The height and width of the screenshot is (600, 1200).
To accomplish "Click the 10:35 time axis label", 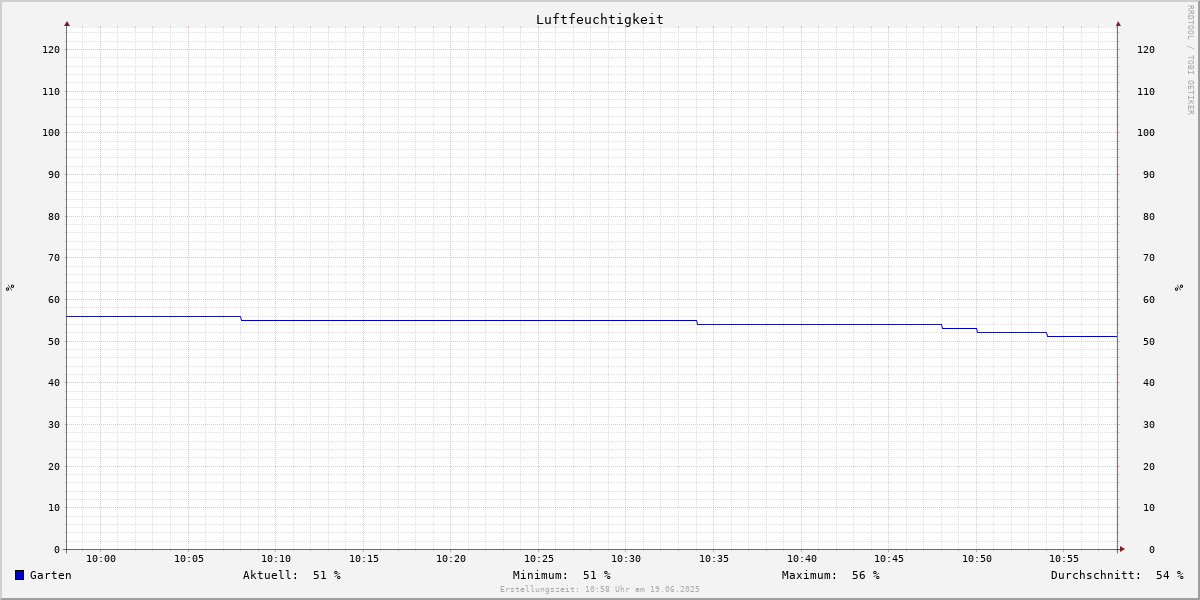I will (x=714, y=559).
